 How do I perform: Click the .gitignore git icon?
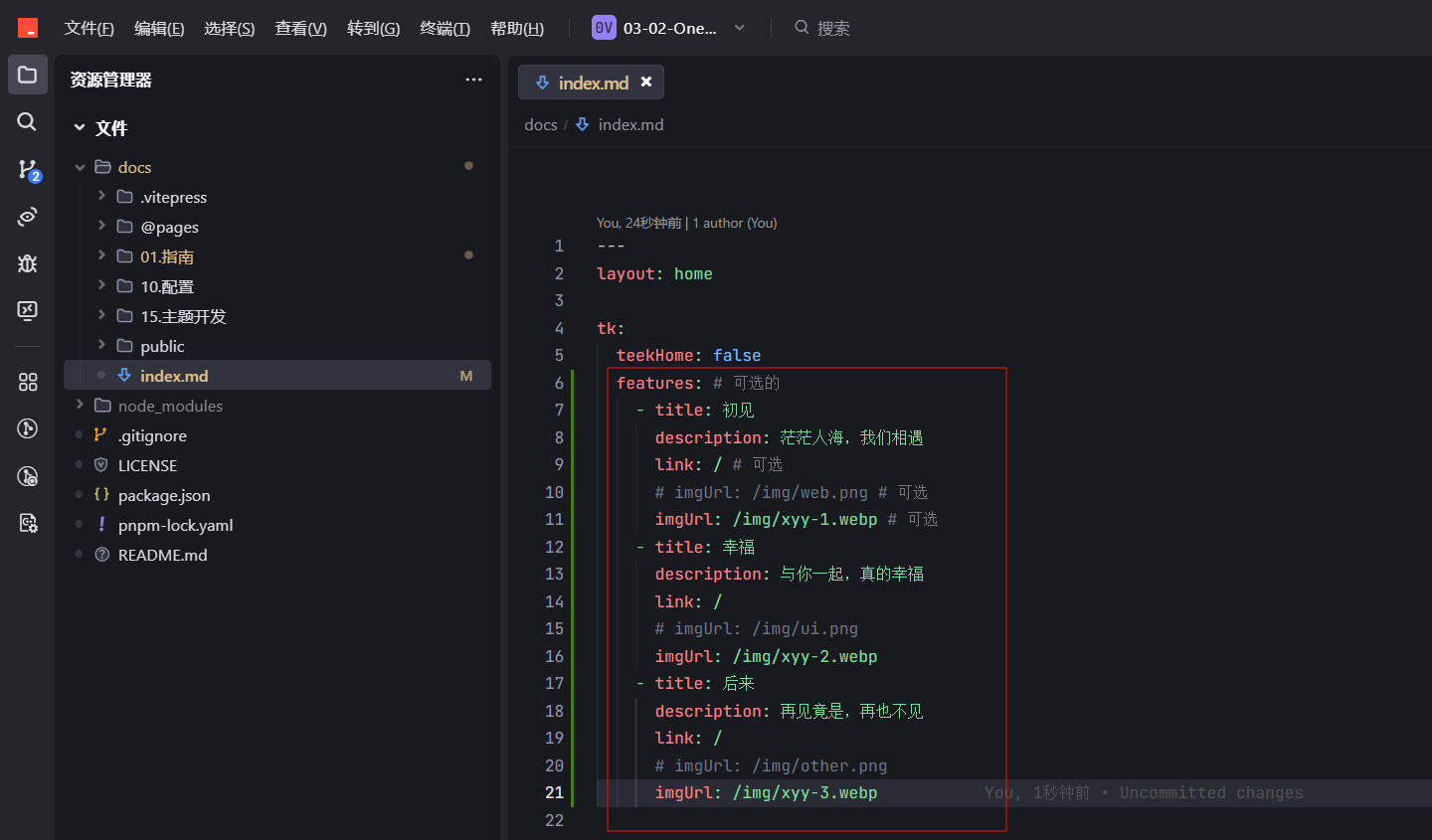100,435
